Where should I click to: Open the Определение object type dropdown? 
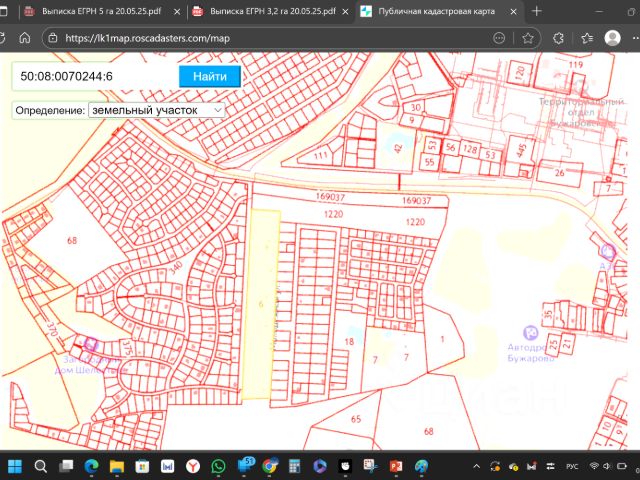pos(157,110)
